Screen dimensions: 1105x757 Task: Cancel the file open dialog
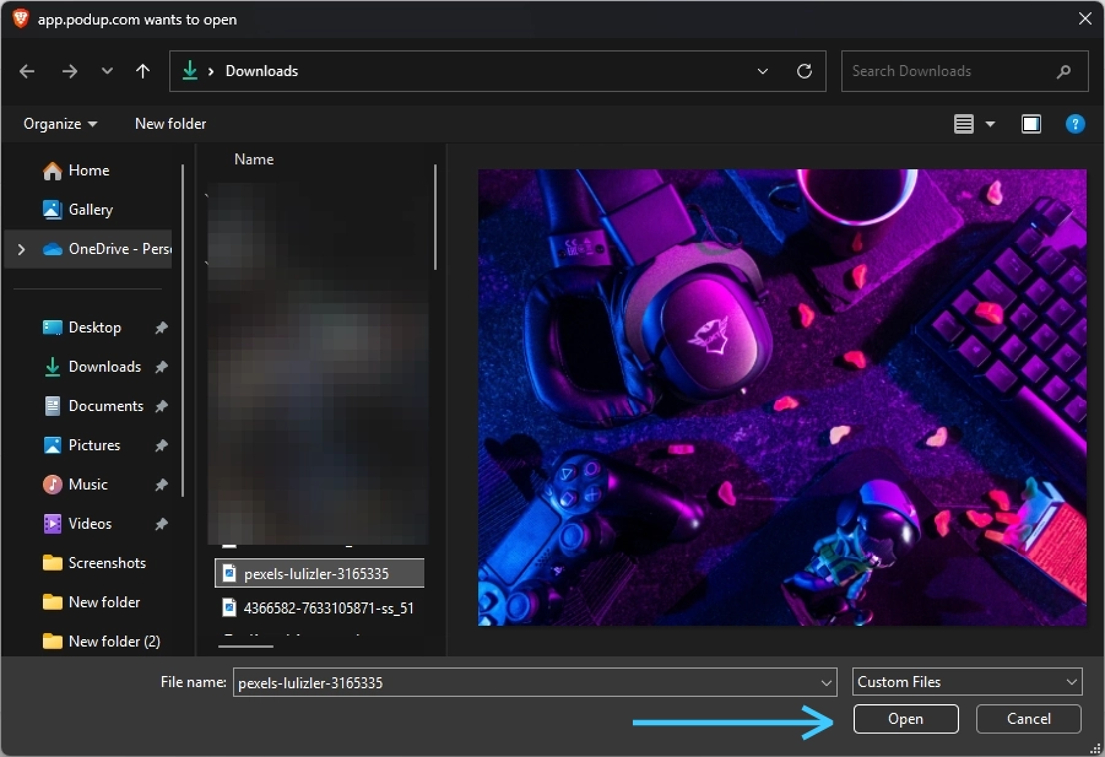[1028, 719]
